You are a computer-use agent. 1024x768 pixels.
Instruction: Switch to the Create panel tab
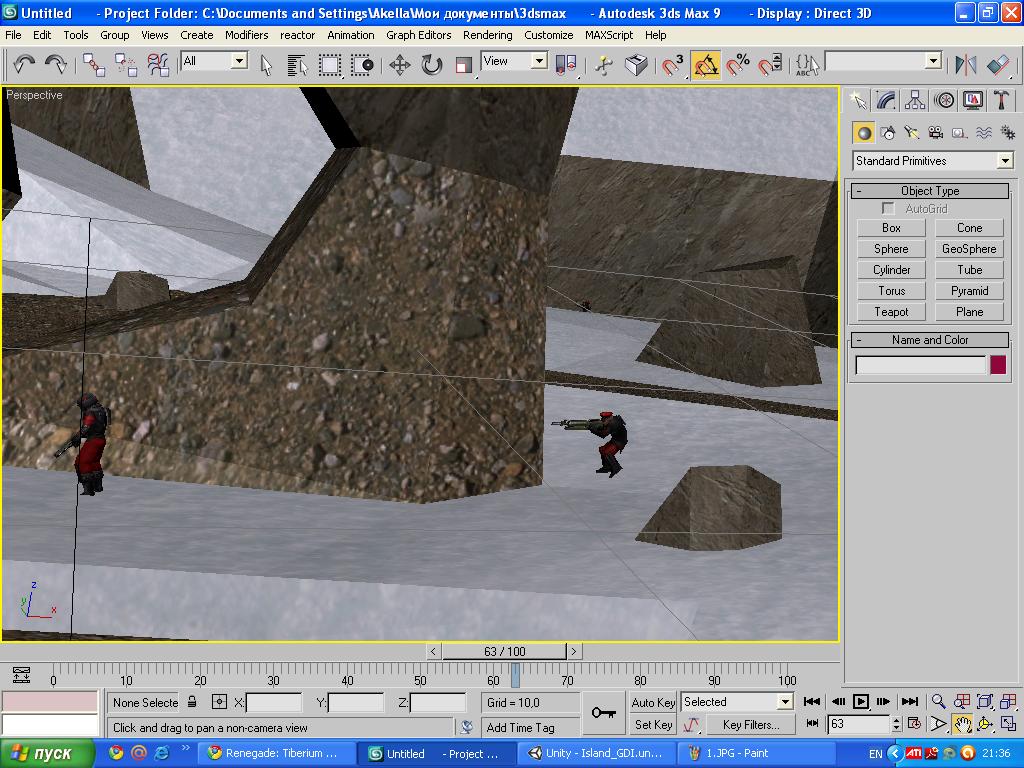(x=858, y=101)
